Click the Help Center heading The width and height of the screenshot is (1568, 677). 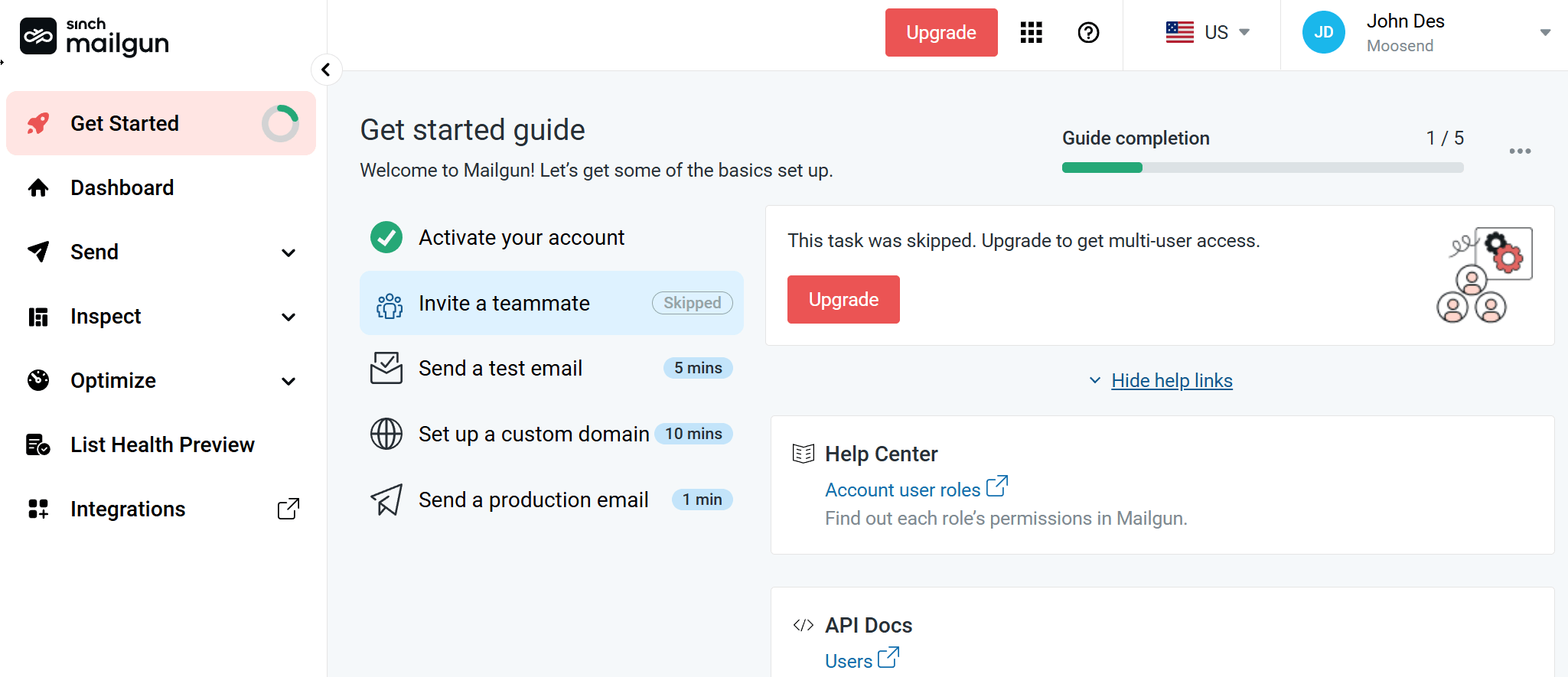(x=881, y=454)
